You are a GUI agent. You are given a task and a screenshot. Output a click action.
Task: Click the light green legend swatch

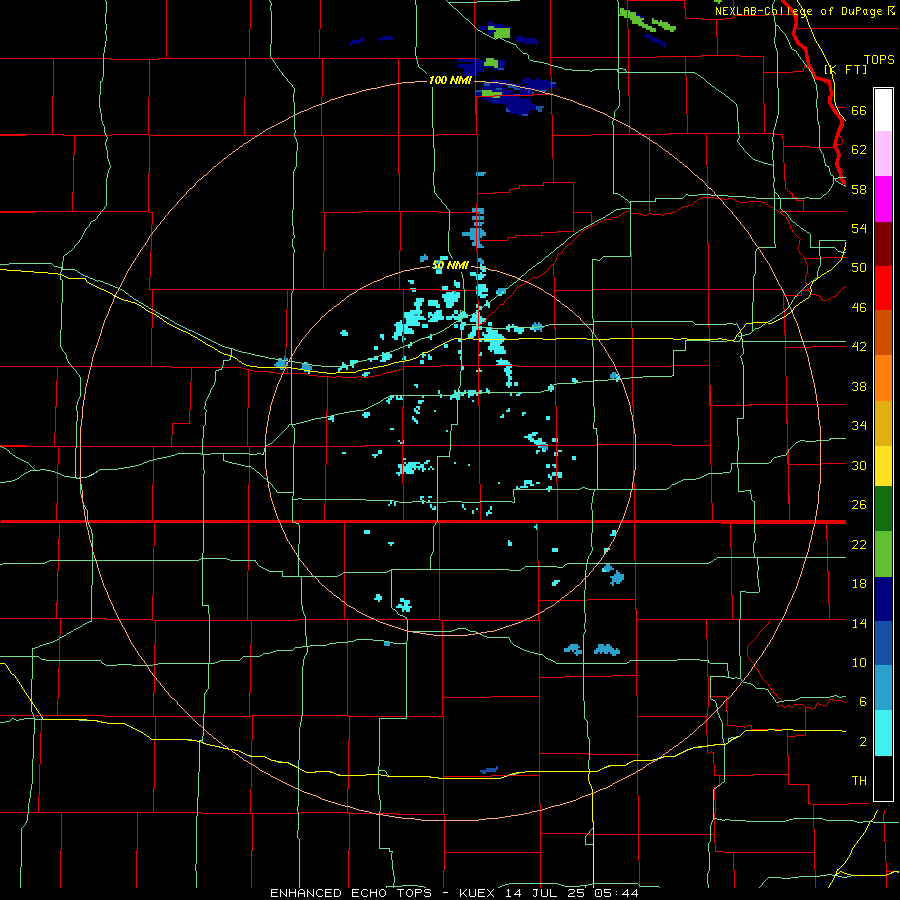[883, 554]
